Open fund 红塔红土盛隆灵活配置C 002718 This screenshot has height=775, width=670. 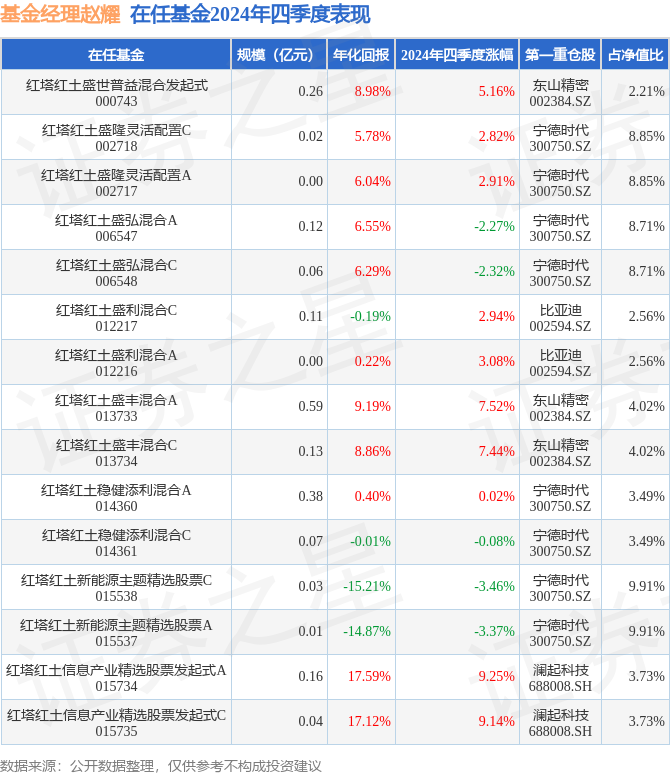click(x=116, y=137)
